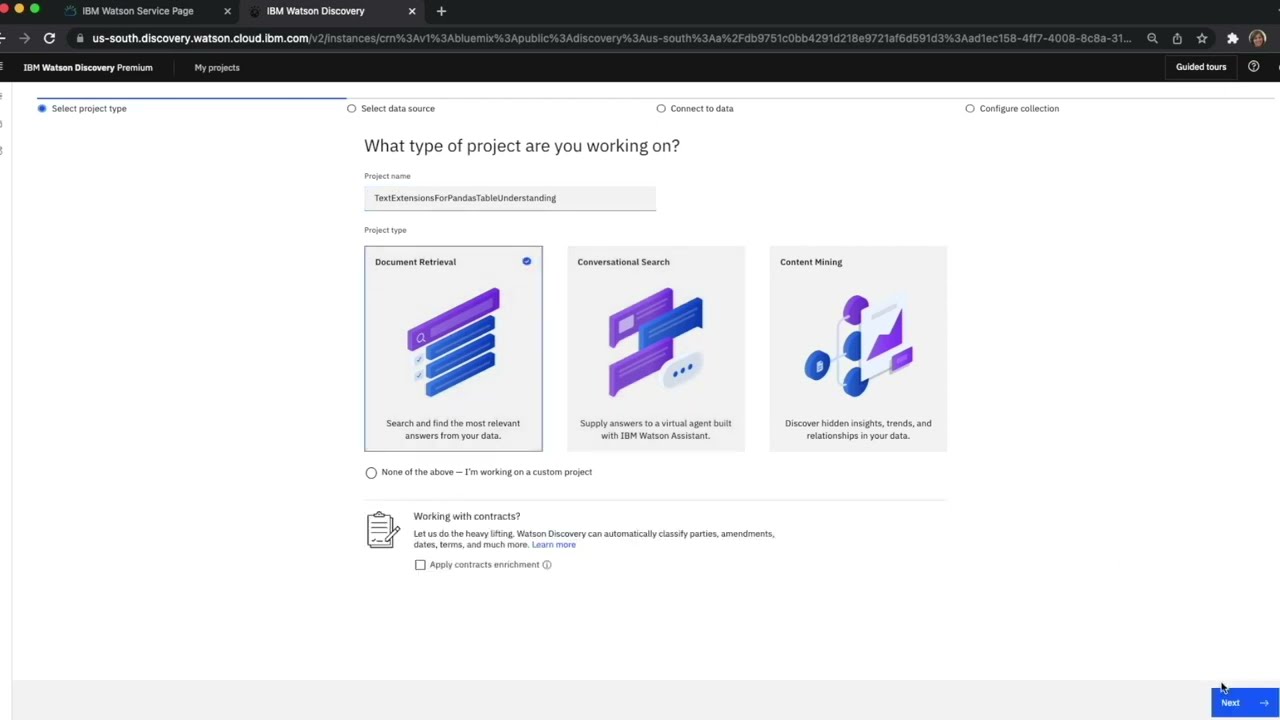This screenshot has width=1280, height=720.
Task: Open the contracts Learn more link
Action: pos(554,545)
